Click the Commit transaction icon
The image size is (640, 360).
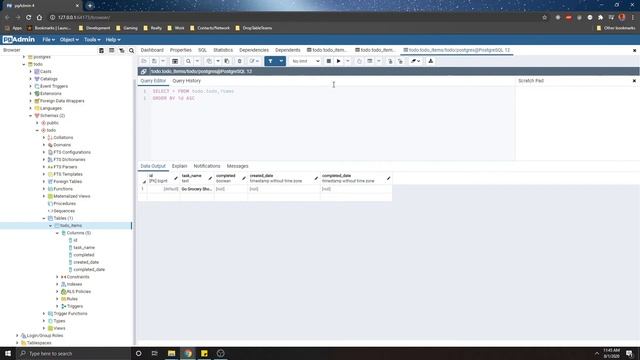[390, 61]
